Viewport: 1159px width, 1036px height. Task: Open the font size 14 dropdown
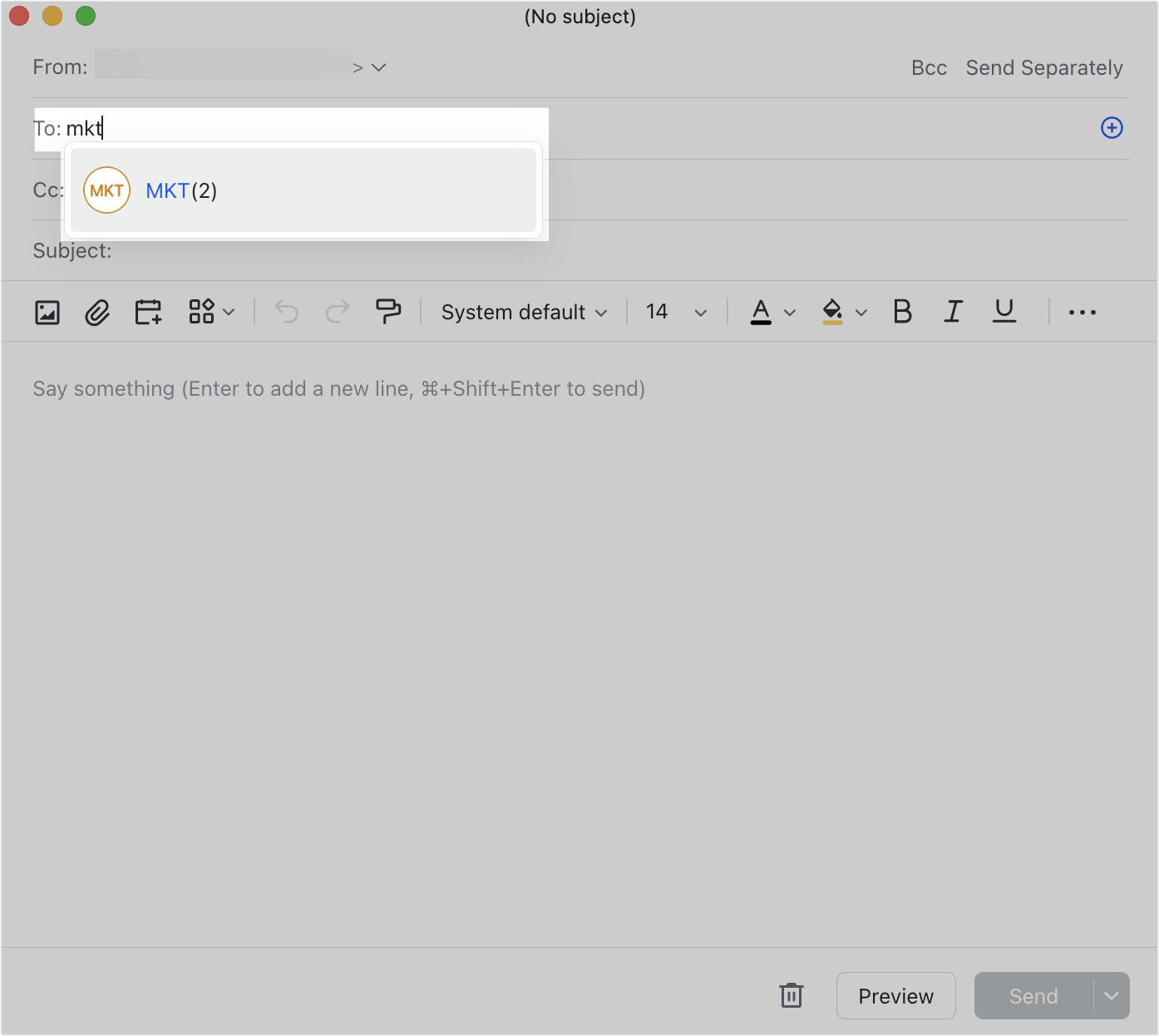(x=675, y=312)
